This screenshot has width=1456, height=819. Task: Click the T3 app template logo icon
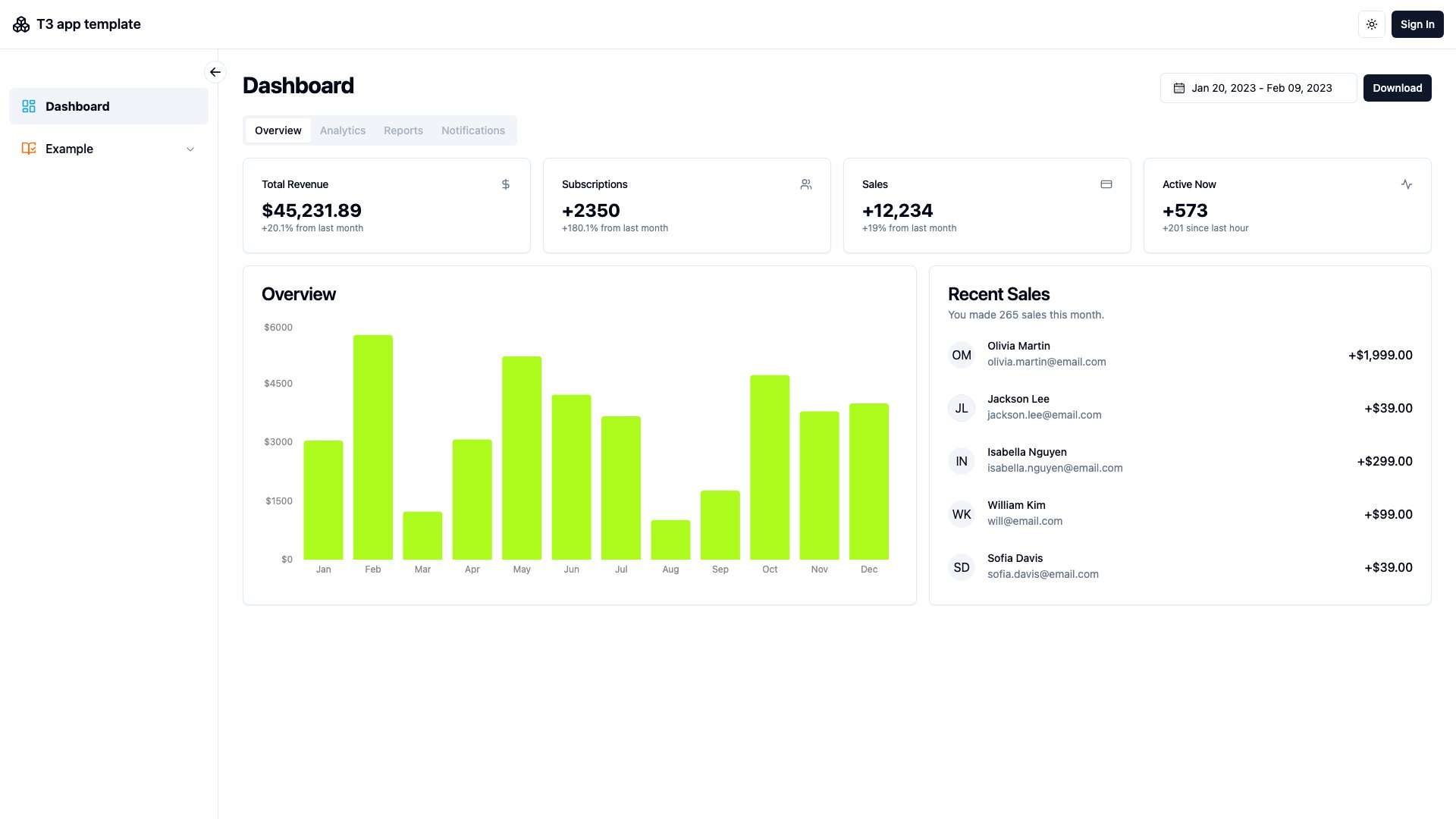(x=20, y=24)
